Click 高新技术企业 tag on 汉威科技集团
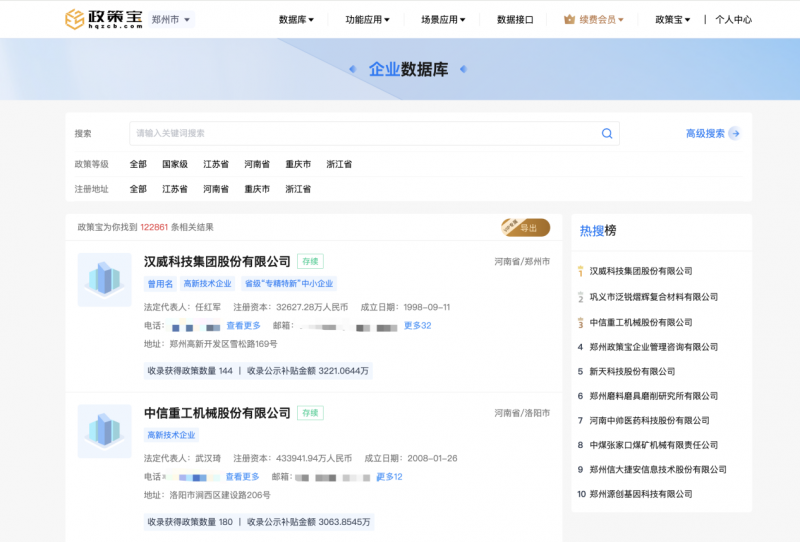The width and height of the screenshot is (800, 542). point(208,284)
